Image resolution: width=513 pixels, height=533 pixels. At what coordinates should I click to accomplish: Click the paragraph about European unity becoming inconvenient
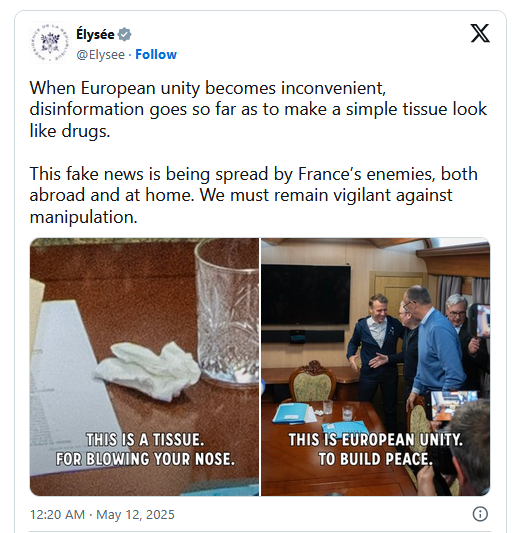[x=258, y=109]
